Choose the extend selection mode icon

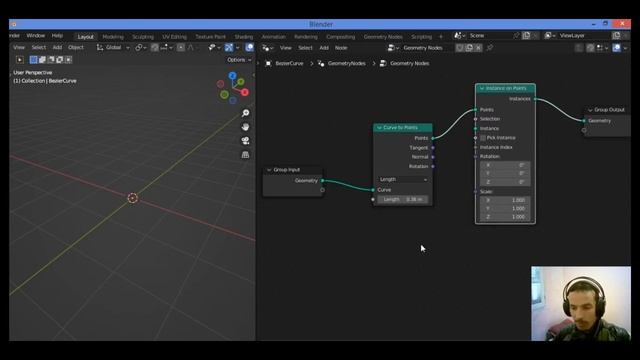(42, 60)
